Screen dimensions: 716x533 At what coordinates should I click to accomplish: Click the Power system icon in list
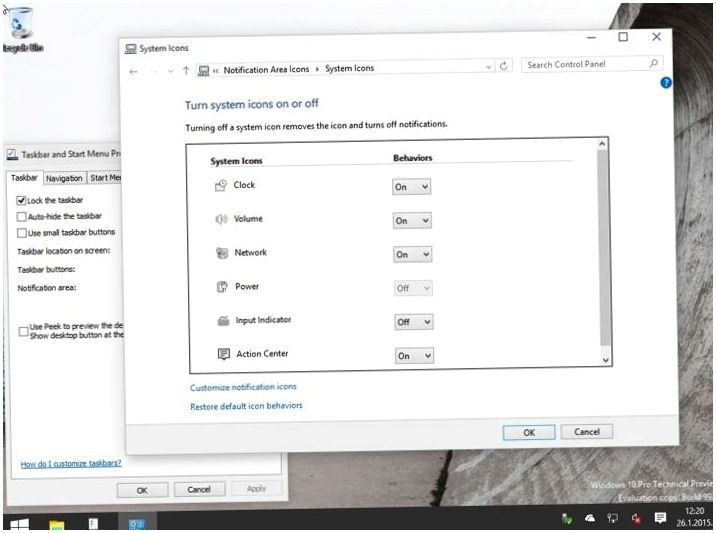pos(222,287)
